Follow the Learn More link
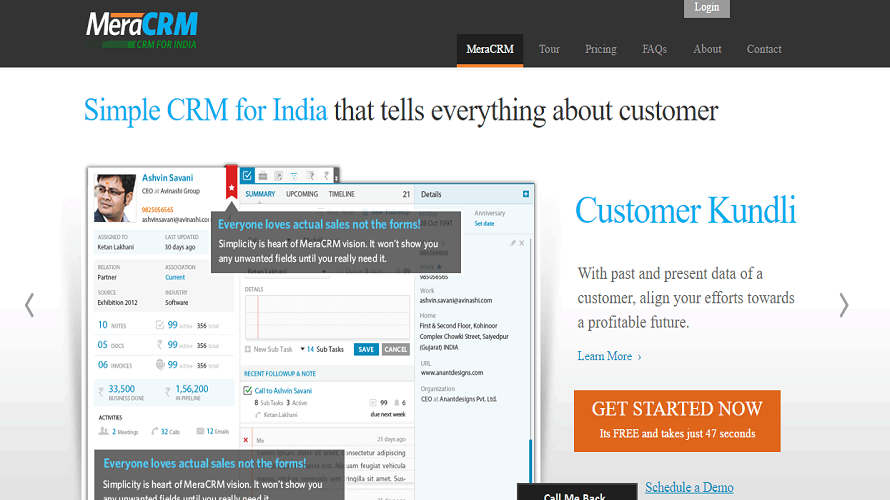 point(609,356)
